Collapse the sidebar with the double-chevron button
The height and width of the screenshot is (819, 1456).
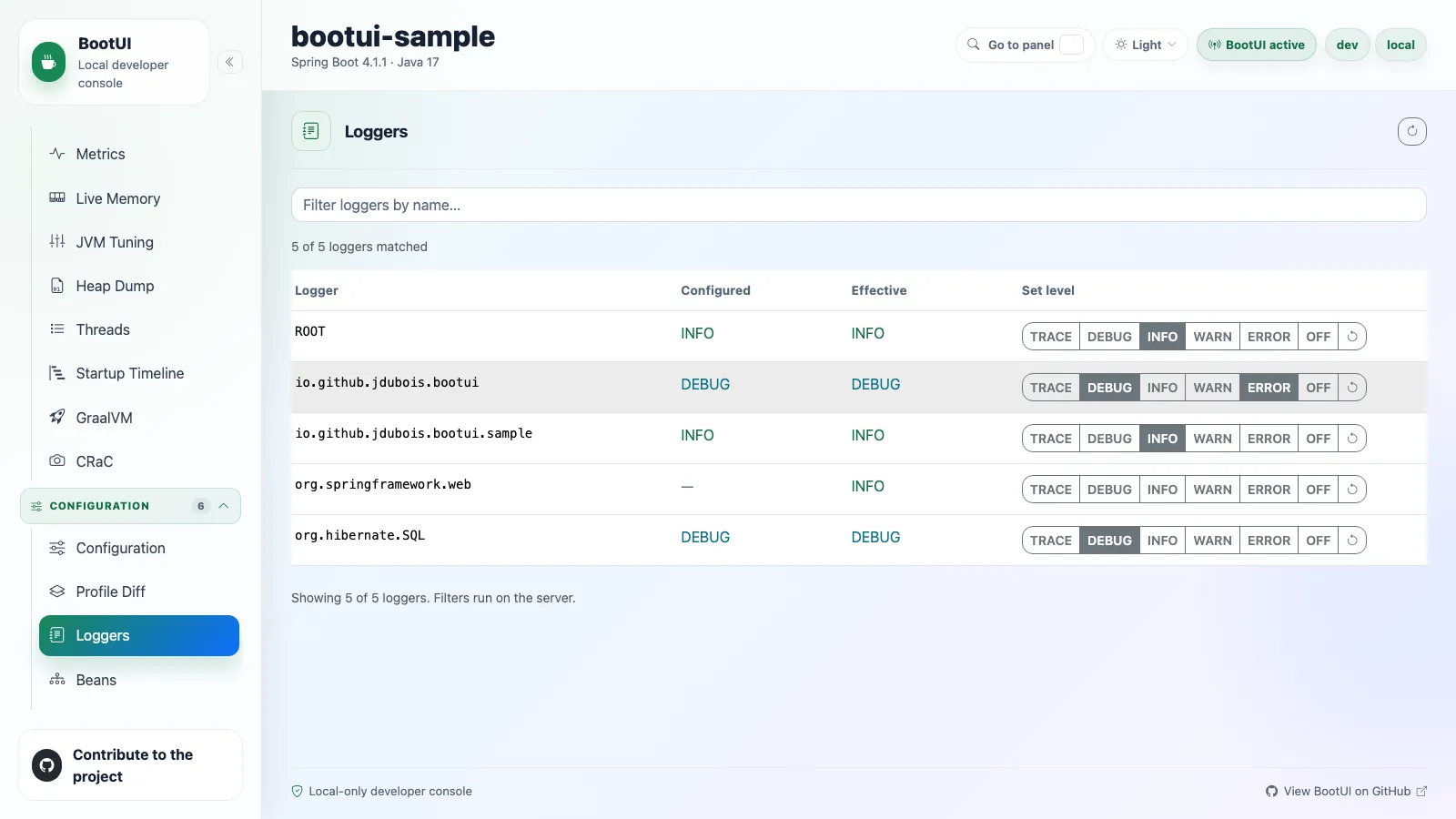[229, 62]
